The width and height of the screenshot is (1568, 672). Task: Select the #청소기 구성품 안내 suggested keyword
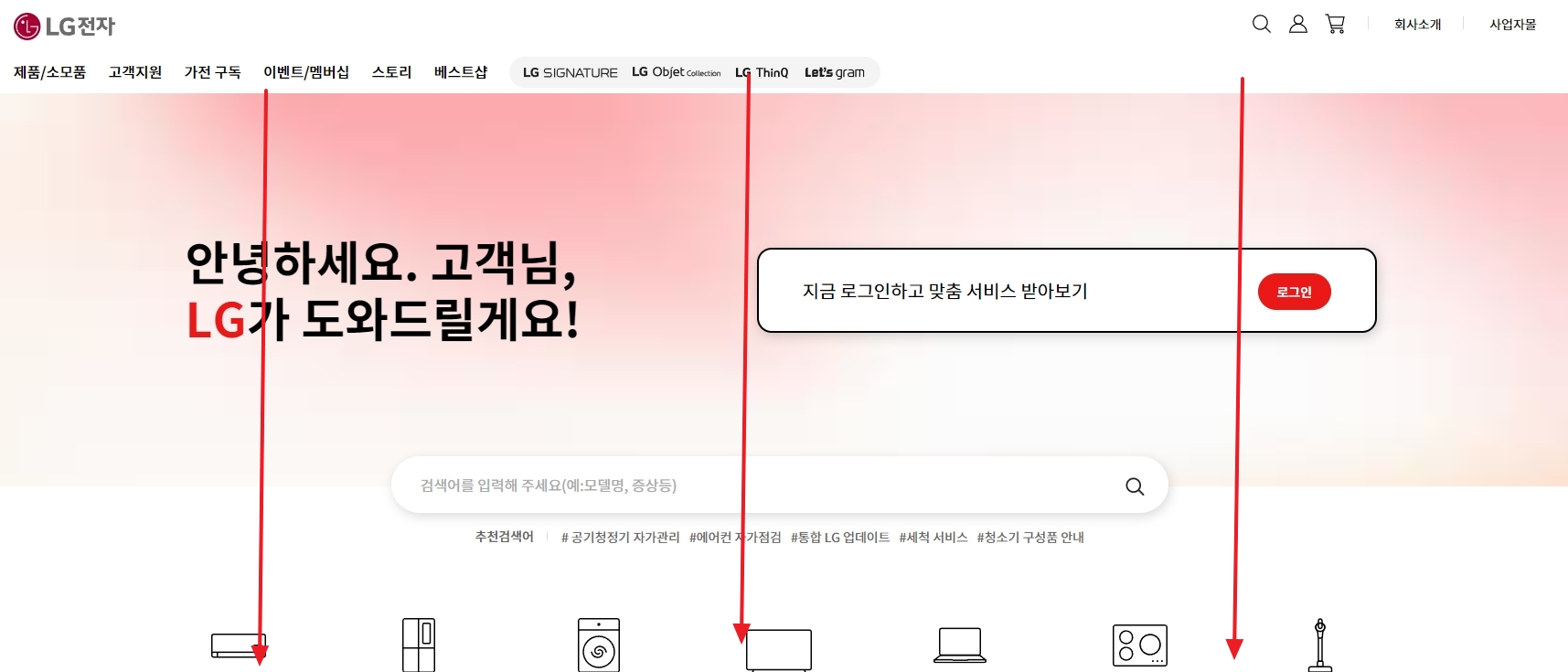tap(1030, 538)
